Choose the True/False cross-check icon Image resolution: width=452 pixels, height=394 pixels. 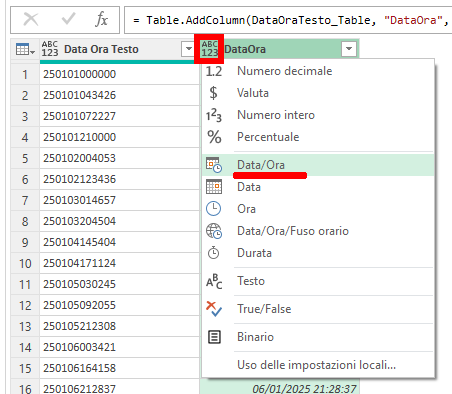tap(214, 309)
